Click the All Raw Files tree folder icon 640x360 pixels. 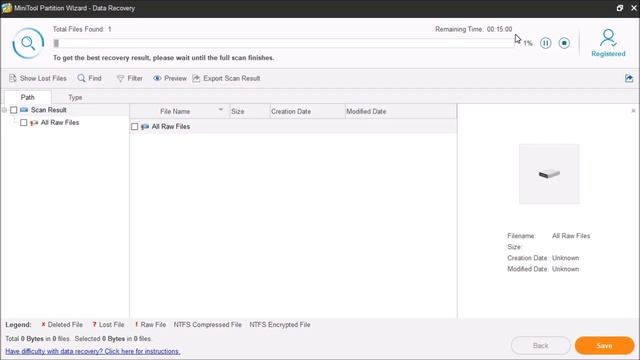click(34, 122)
